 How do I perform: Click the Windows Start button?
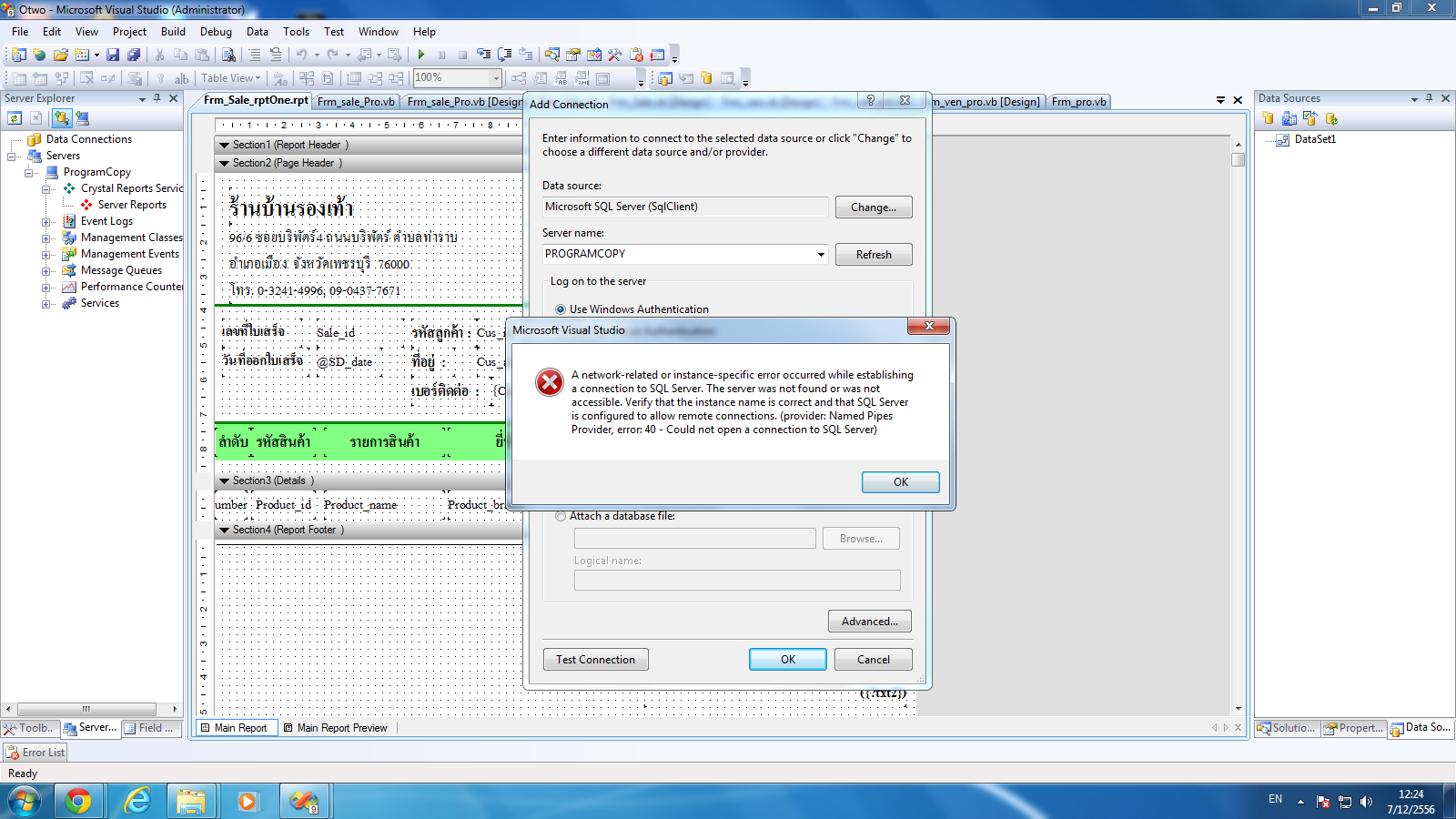point(25,801)
